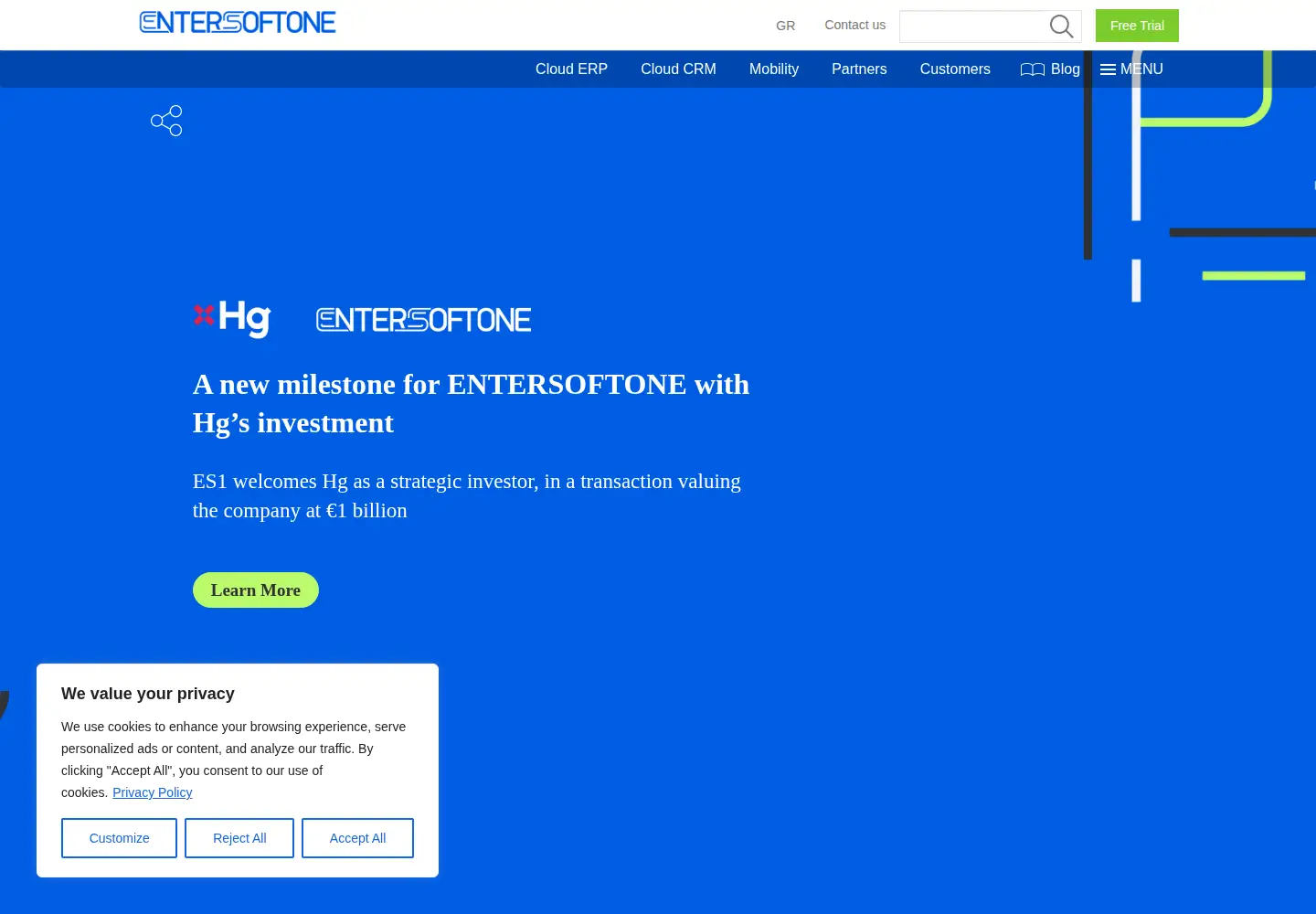Screen dimensions: 1316x914
Task: Open the Blog link text
Action: pos(1066,69)
